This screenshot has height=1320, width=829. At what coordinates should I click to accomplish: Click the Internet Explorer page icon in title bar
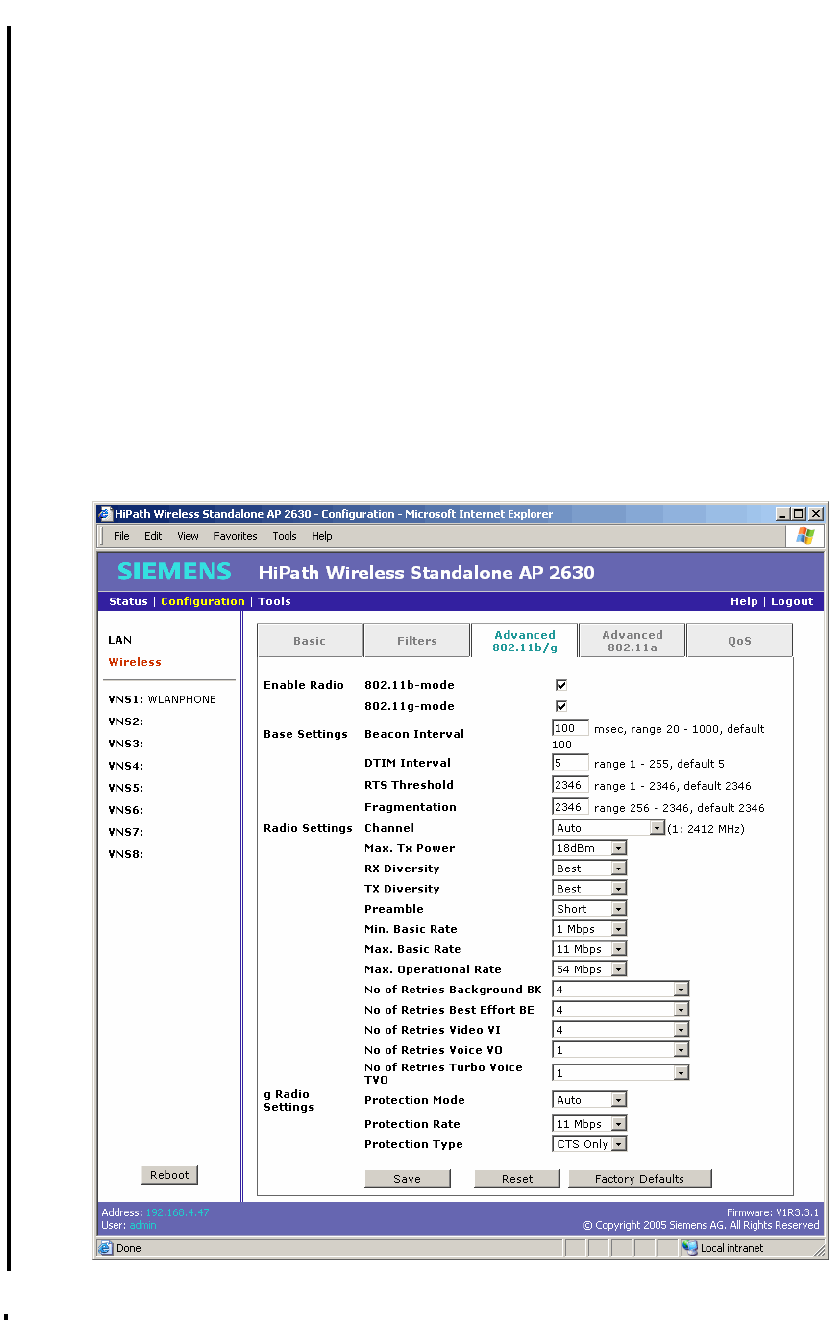tap(105, 514)
